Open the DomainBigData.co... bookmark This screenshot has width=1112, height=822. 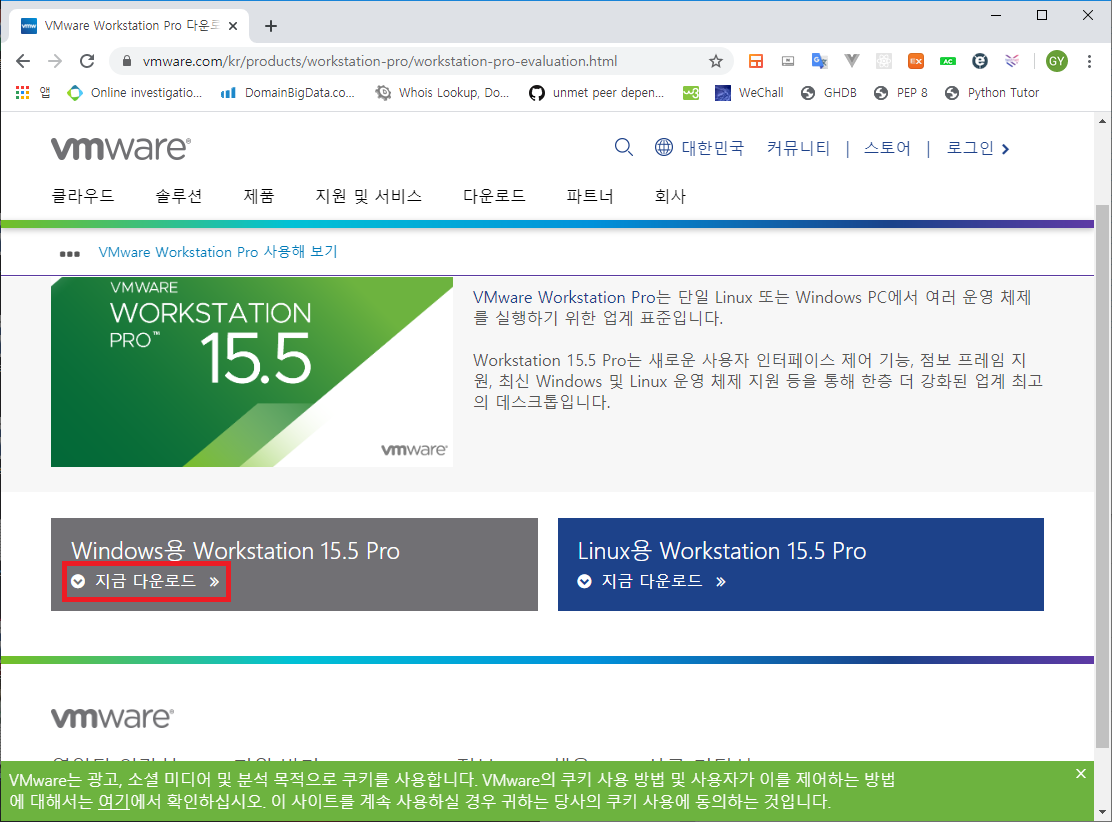click(x=288, y=92)
